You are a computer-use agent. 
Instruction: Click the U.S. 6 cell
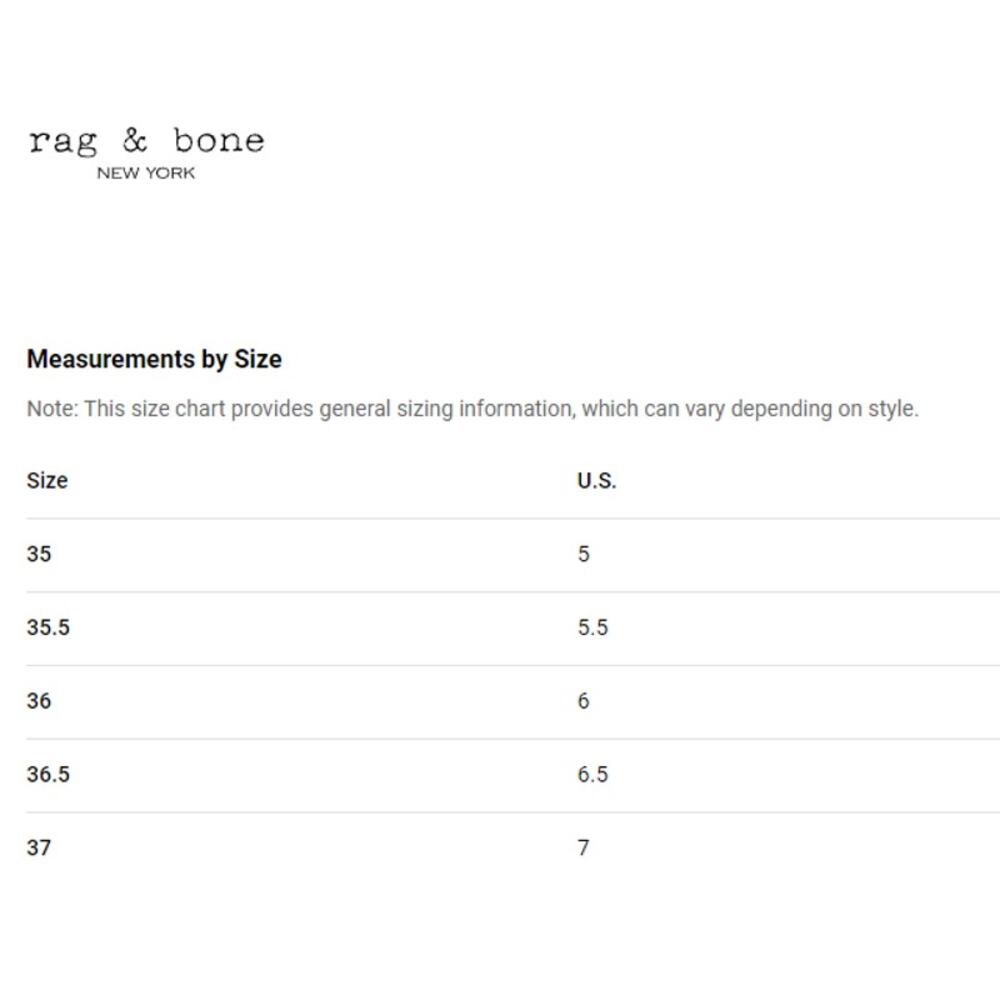[x=584, y=701]
